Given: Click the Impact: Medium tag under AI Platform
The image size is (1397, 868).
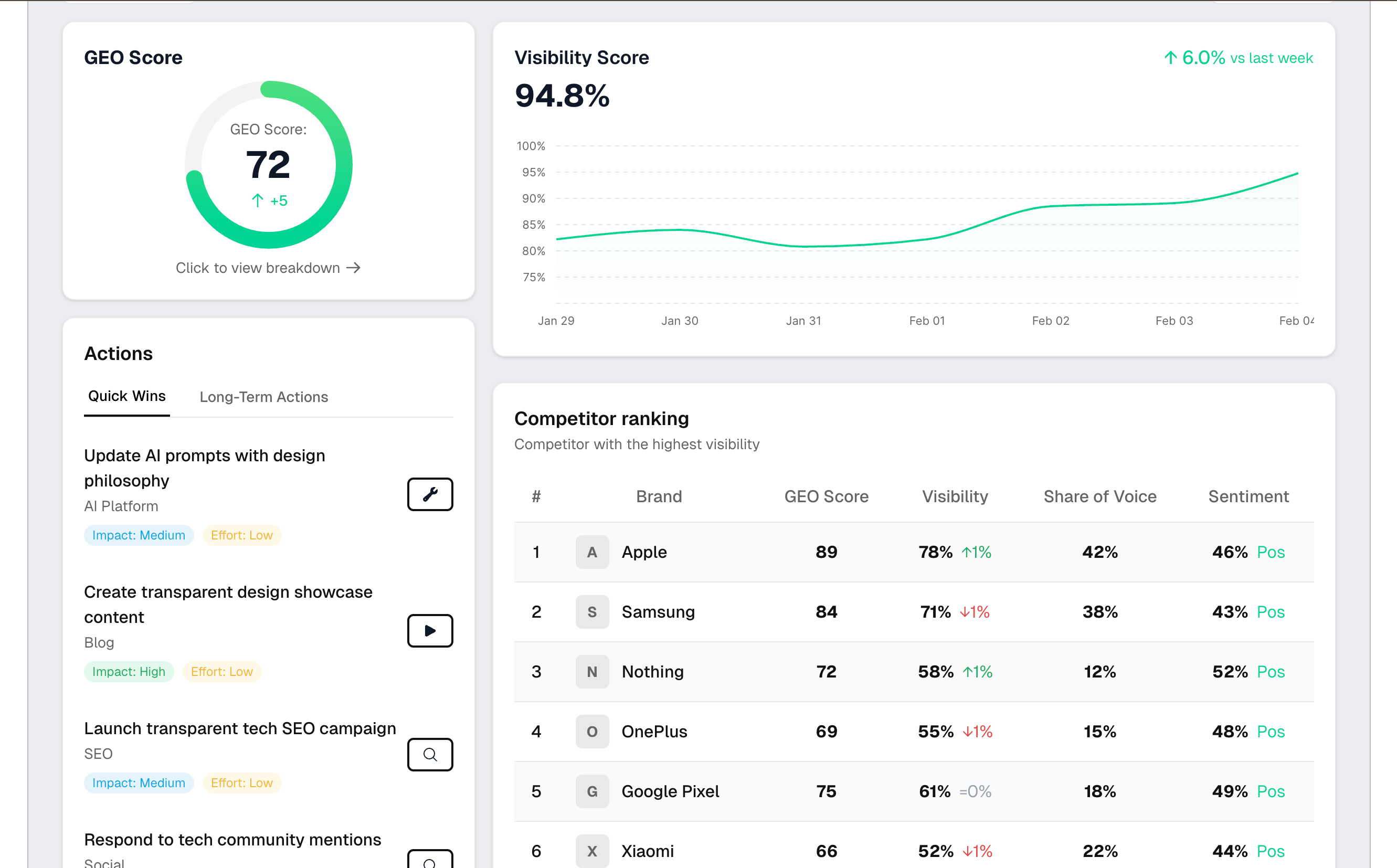Looking at the screenshot, I should pyautogui.click(x=139, y=534).
